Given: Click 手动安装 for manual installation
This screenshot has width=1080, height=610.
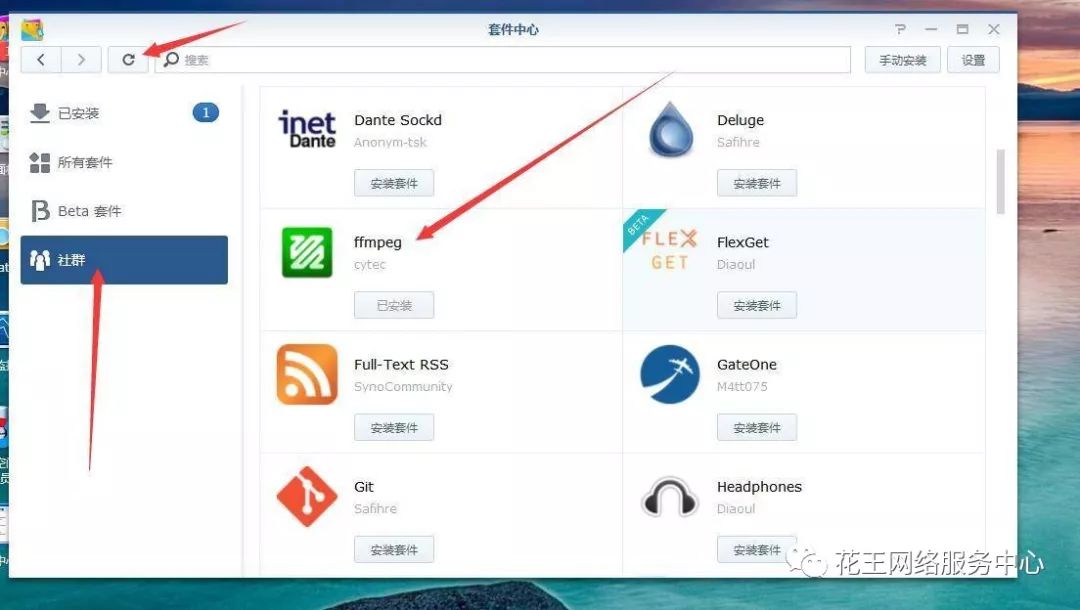Looking at the screenshot, I should coord(902,59).
